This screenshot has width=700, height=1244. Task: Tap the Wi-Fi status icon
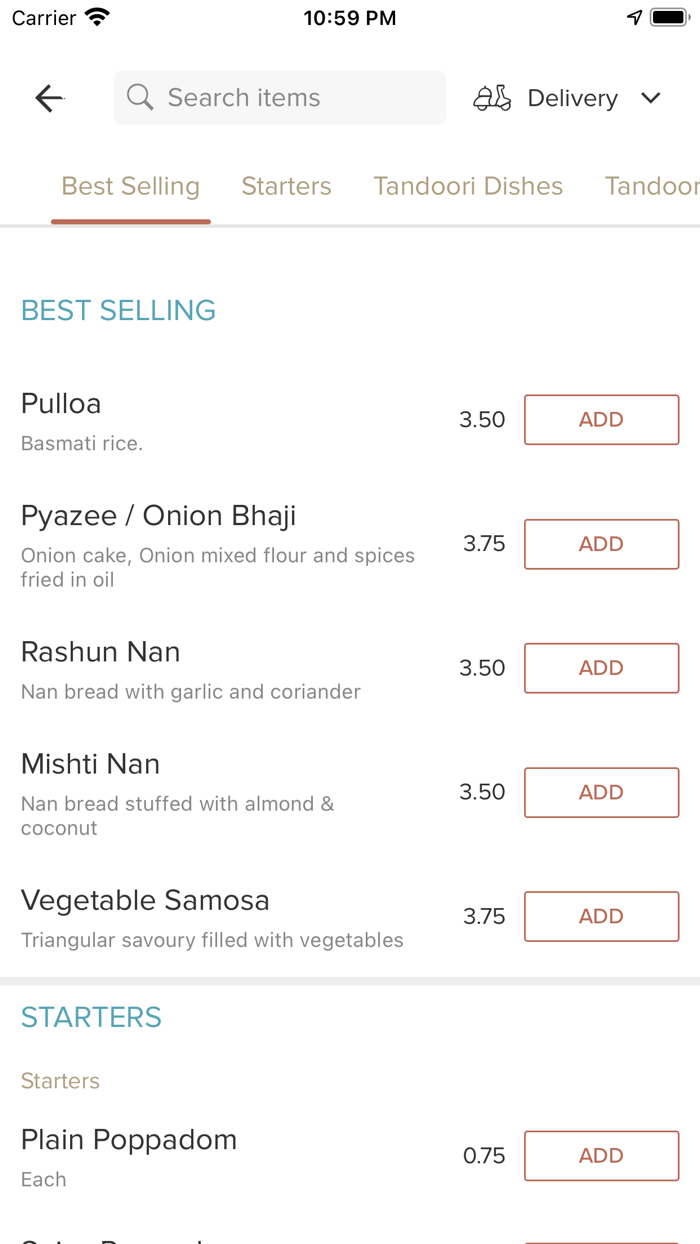click(x=97, y=18)
